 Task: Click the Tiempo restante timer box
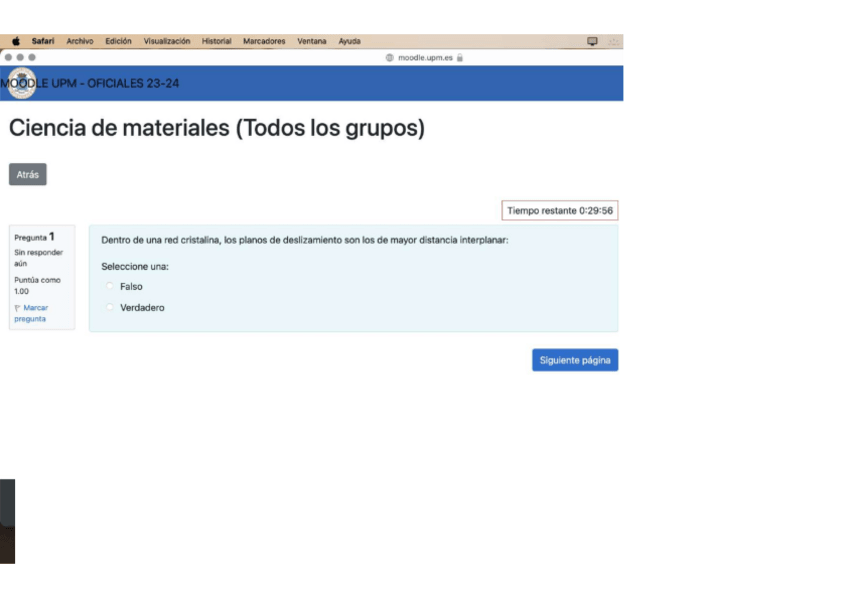pos(559,211)
